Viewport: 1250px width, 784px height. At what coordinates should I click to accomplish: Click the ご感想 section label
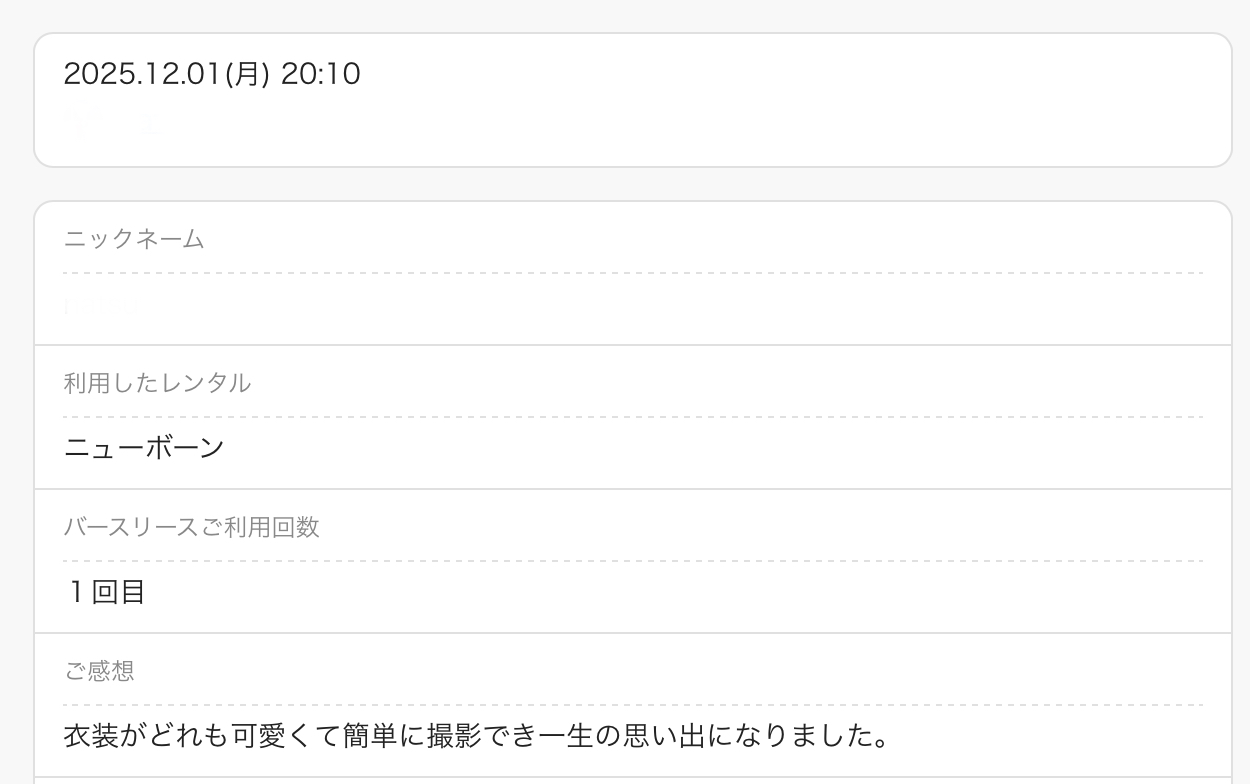tap(99, 671)
